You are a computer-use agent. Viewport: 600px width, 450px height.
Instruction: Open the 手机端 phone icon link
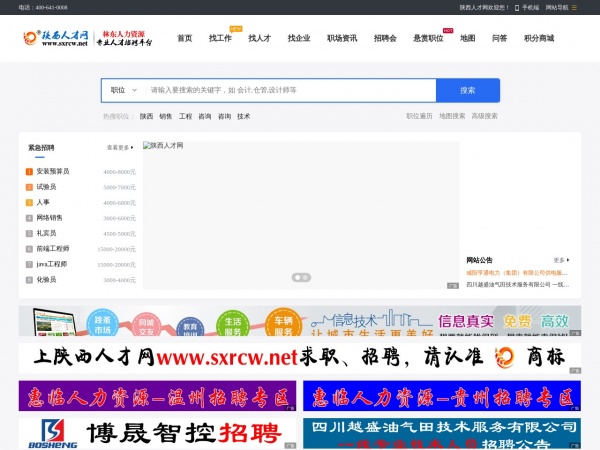527,7
